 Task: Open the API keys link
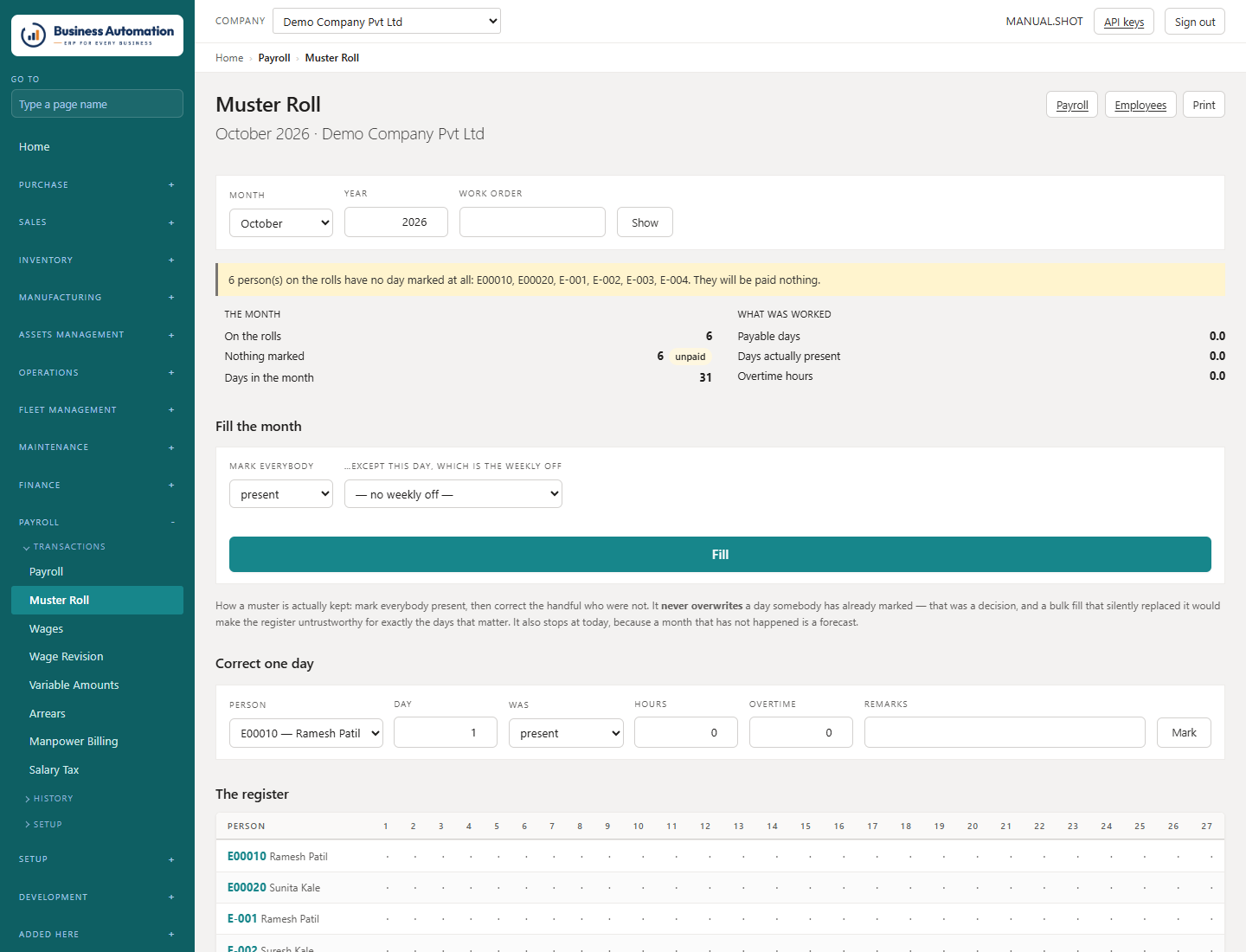point(1124,22)
